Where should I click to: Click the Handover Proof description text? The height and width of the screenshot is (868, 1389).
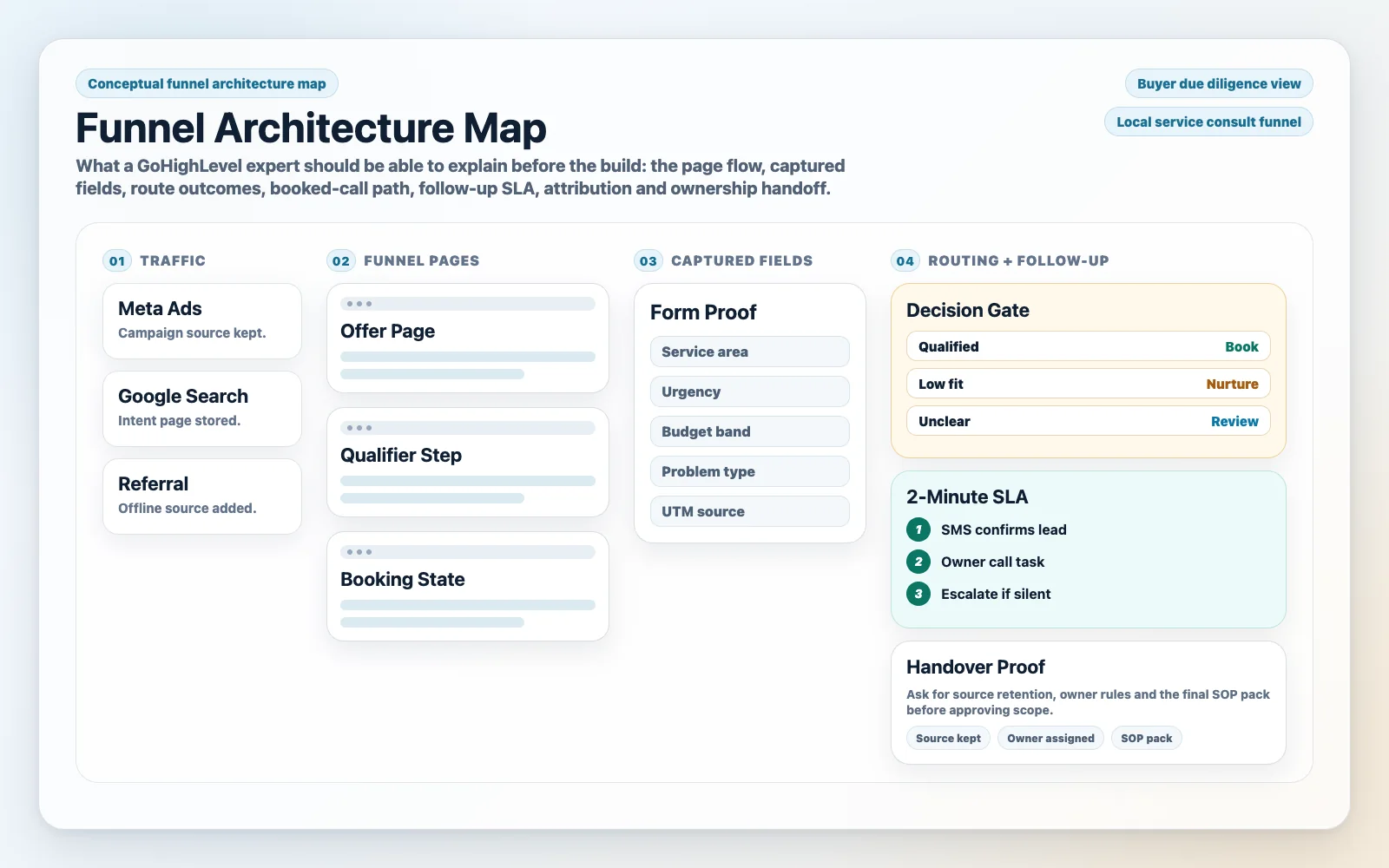(1088, 702)
